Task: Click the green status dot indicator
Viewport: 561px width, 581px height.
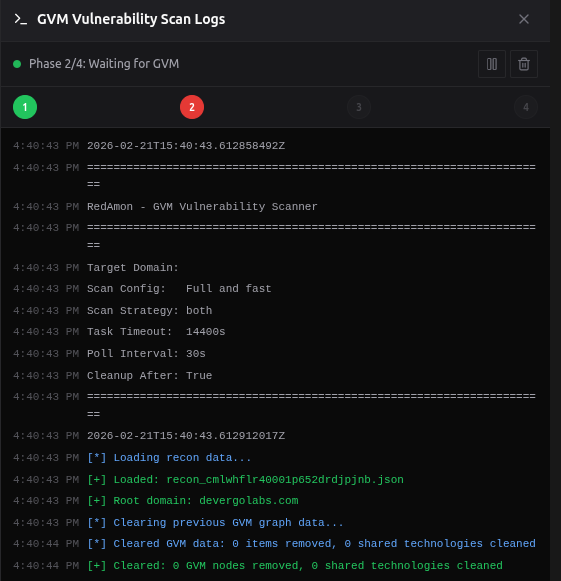Action: tap(17, 64)
